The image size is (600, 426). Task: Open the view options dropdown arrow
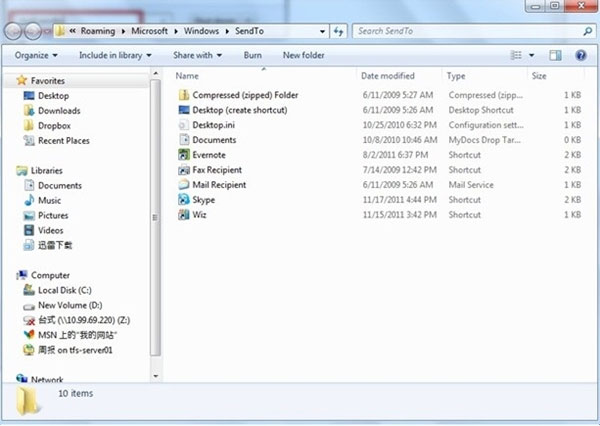click(x=532, y=55)
